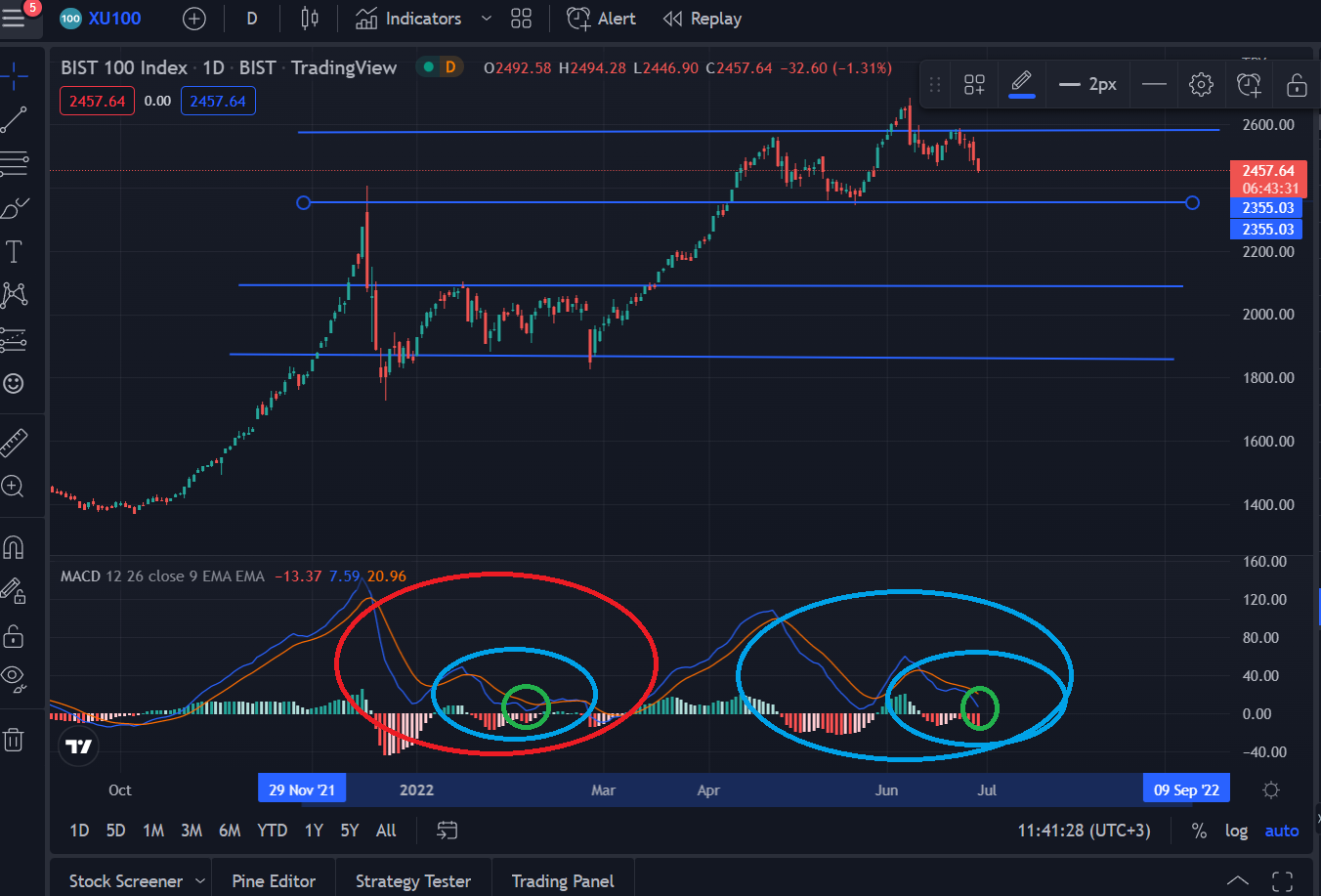Screen dimensions: 1321x896
Task: Toggle the magnet mode
Action: (x=14, y=547)
